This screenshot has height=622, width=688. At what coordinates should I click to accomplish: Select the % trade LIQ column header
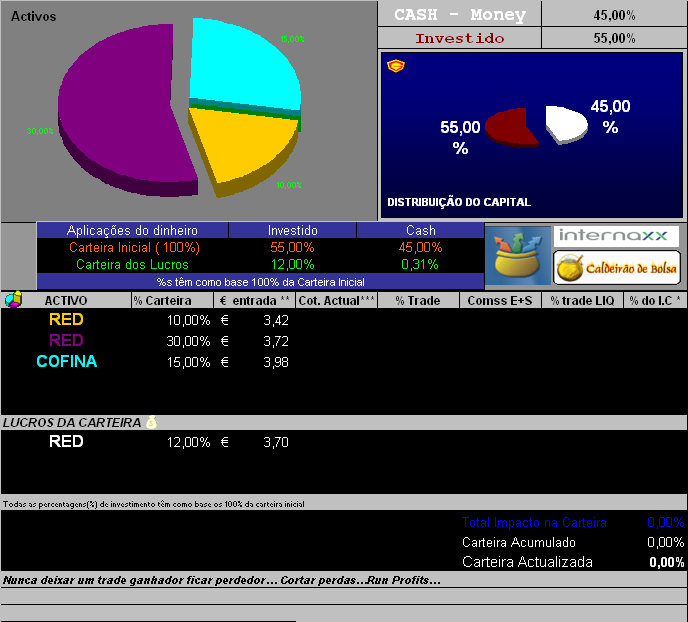[x=582, y=300]
